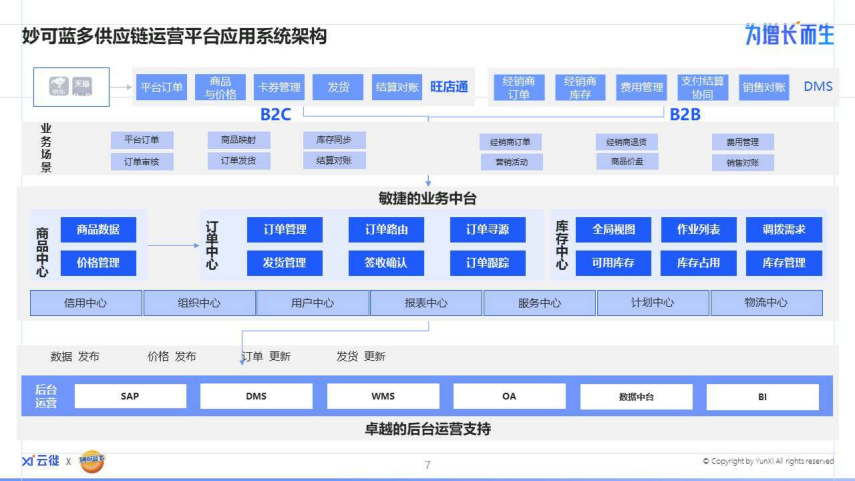Click the 支付结算协同 box in B2B row
The image size is (855, 481).
702,87
